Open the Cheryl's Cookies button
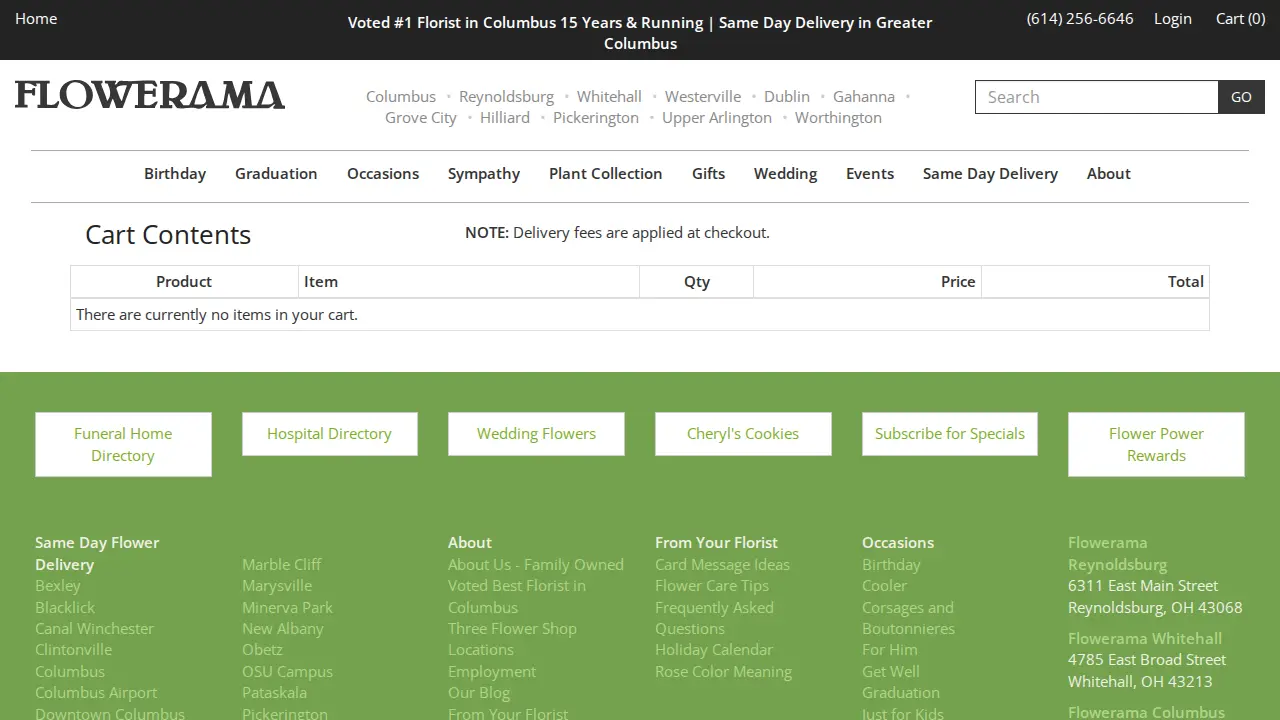Viewport: 1280px width, 720px height. click(743, 434)
